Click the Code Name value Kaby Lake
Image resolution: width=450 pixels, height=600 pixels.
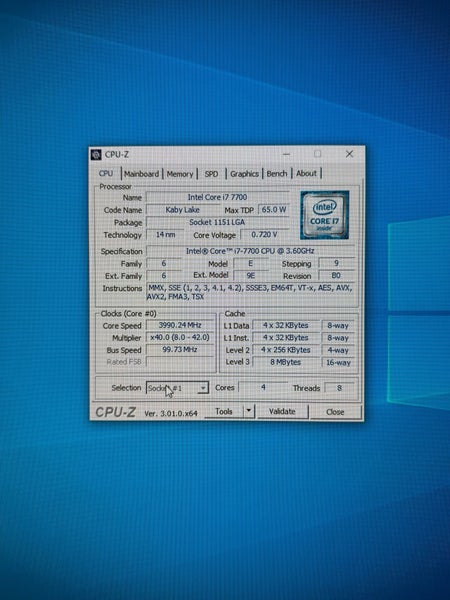click(183, 210)
